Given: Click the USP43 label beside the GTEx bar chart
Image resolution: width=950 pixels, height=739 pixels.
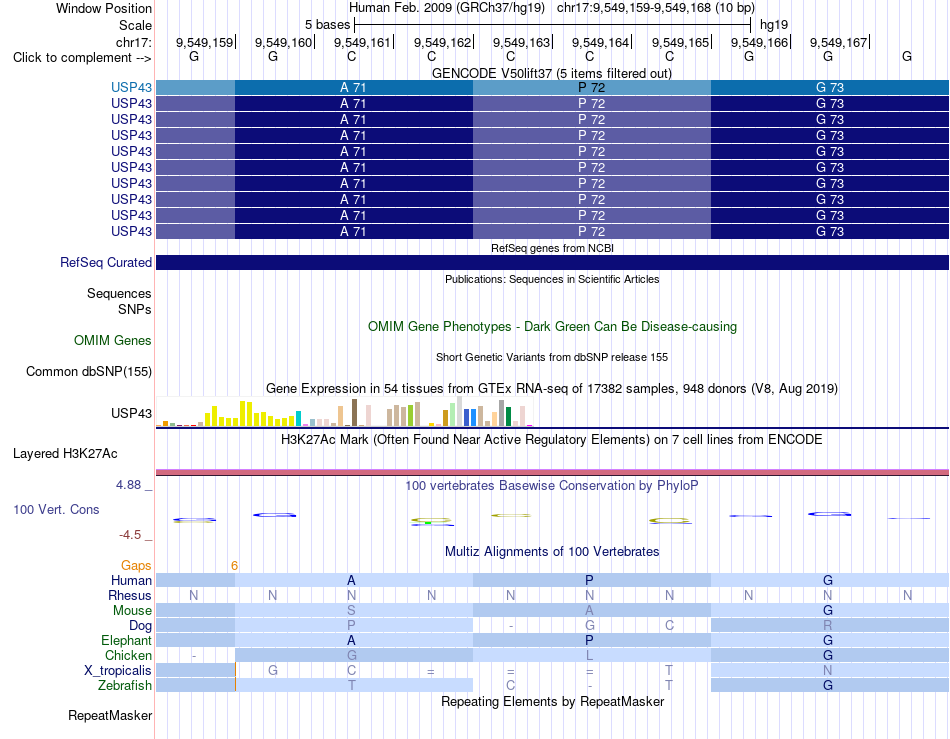Looking at the screenshot, I should click(x=131, y=413).
